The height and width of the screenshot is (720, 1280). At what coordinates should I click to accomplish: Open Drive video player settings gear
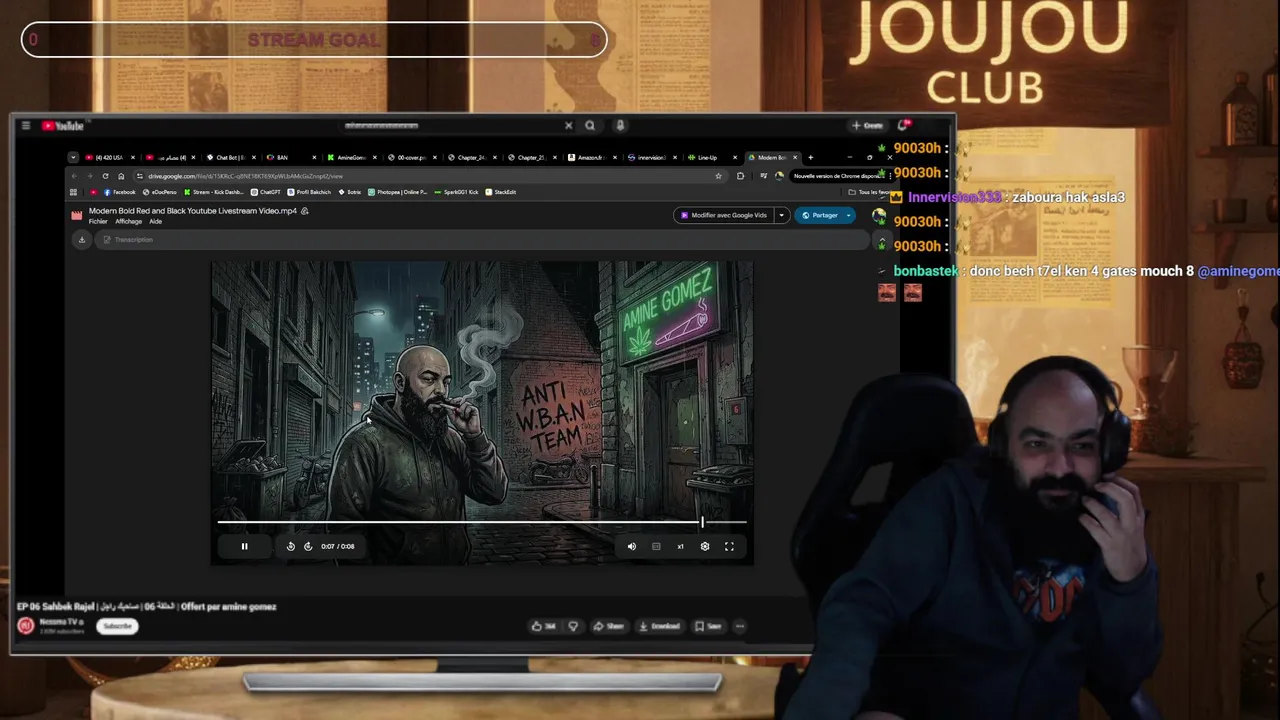(x=705, y=546)
